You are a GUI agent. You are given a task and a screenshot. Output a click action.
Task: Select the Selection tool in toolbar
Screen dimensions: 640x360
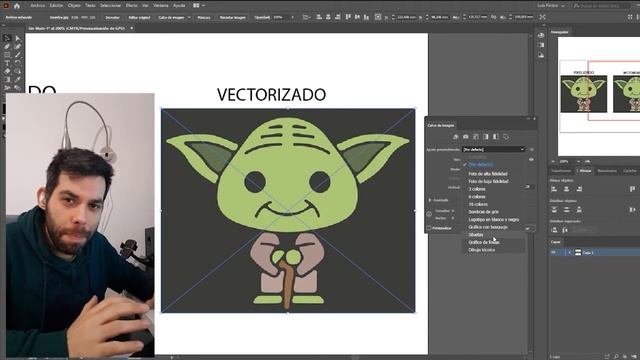(x=7, y=38)
